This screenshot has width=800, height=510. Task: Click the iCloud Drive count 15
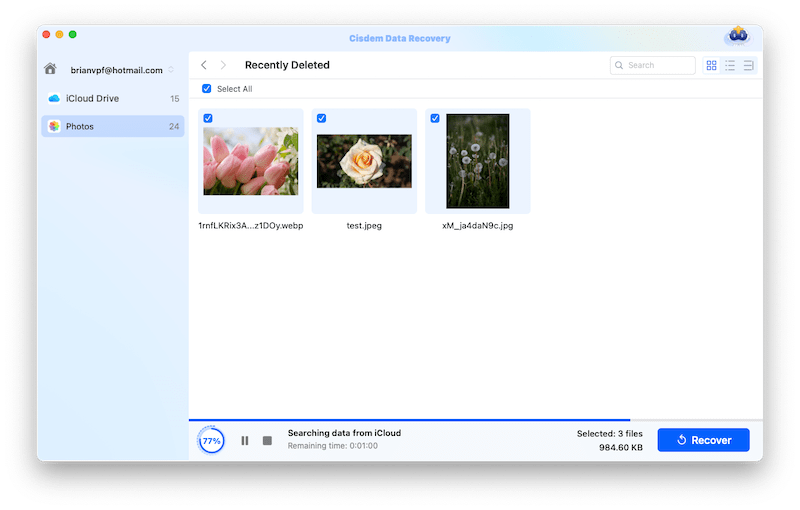[x=174, y=98]
